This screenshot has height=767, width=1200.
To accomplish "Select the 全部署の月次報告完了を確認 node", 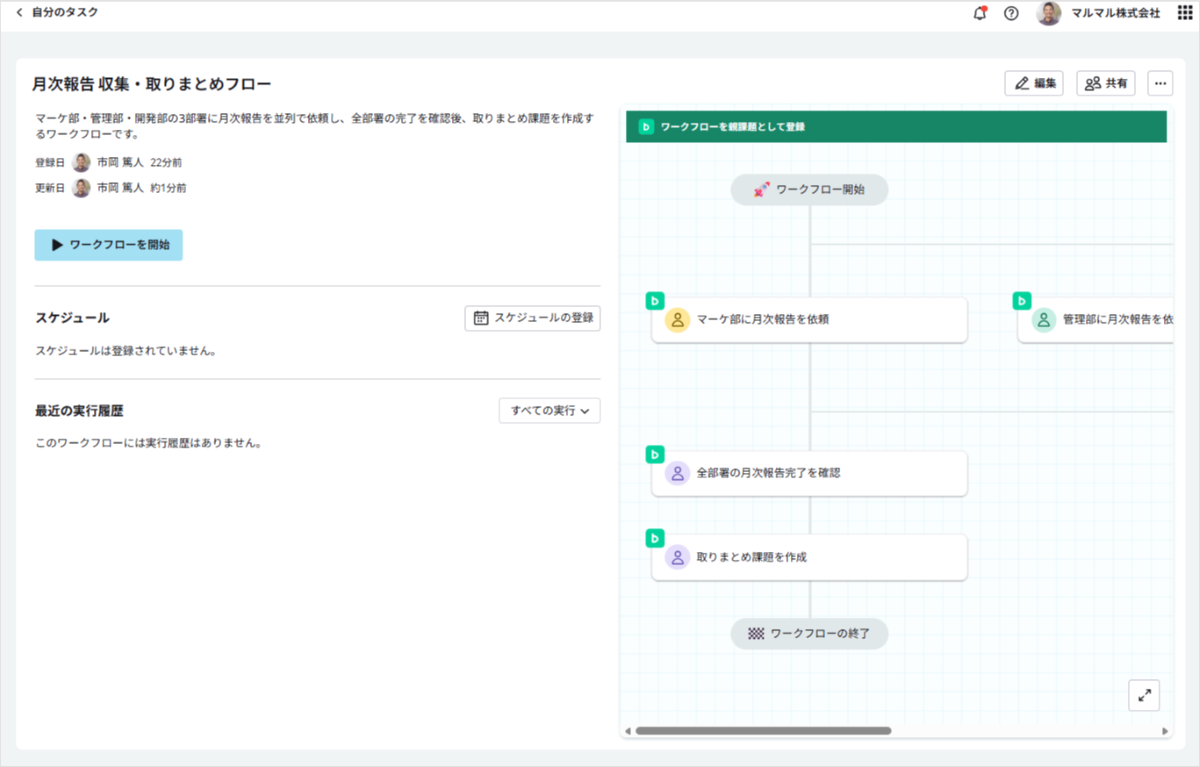I will (809, 473).
